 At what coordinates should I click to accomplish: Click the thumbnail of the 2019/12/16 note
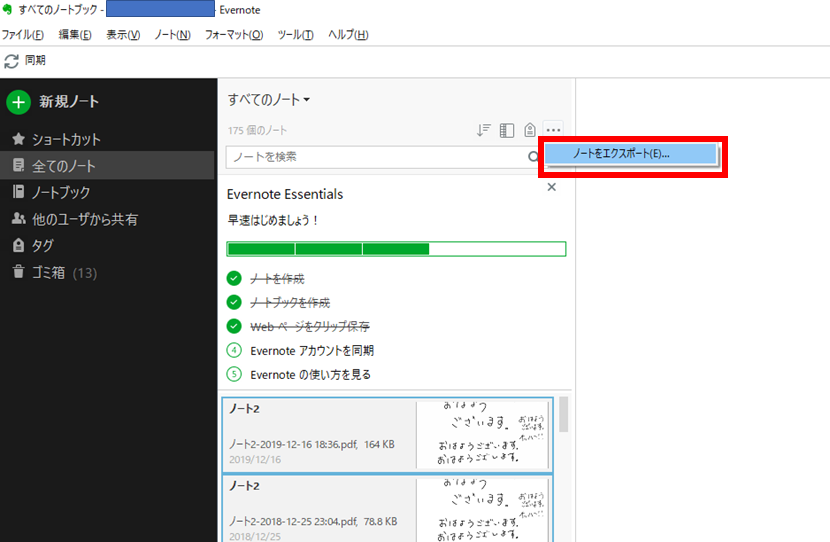pos(483,435)
